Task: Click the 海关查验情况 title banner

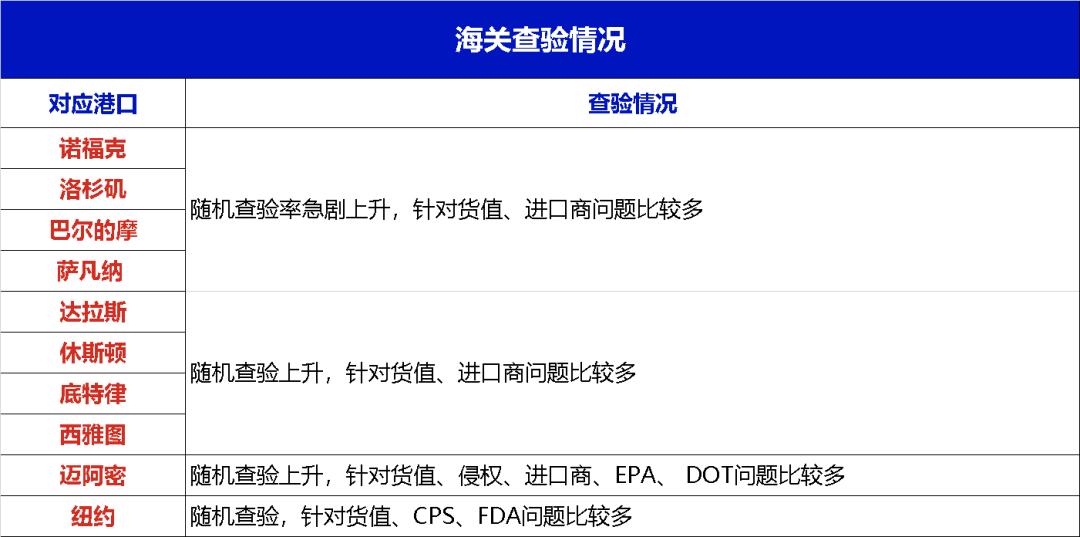Action: [540, 40]
